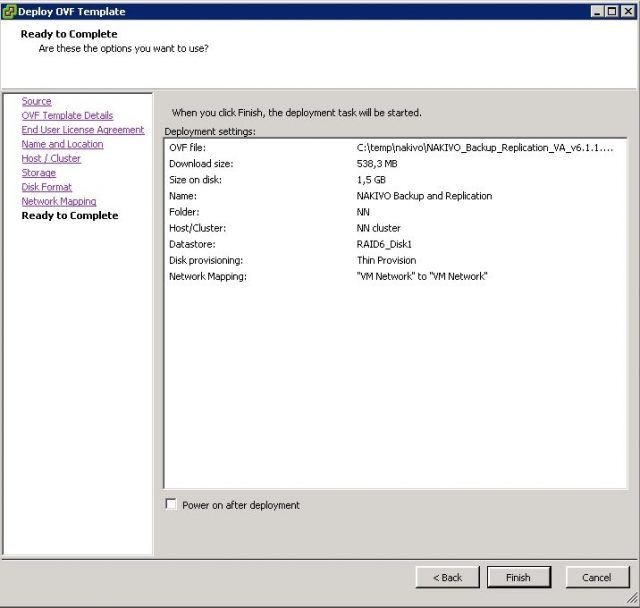
Task: Minimize the Deploy OVF Template window
Action: 597,11
